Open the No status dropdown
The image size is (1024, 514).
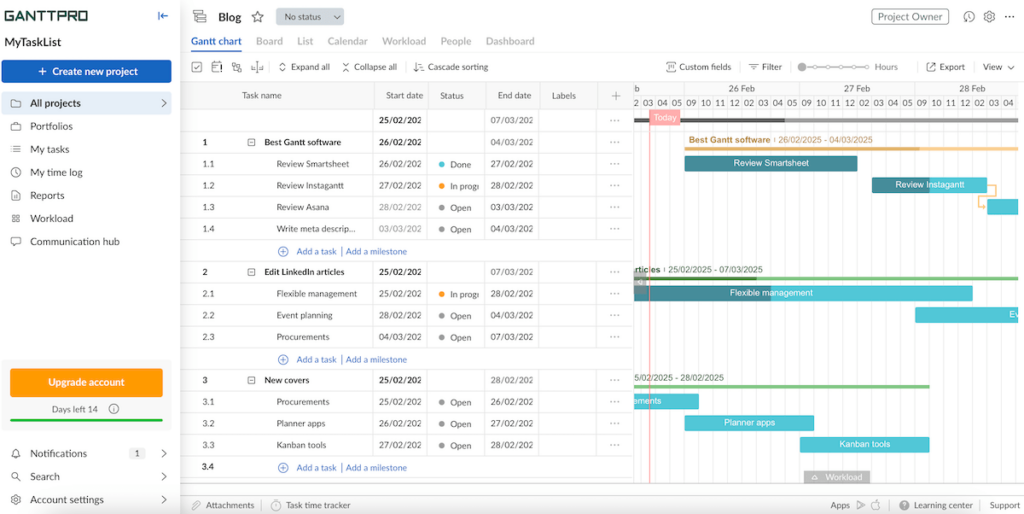pyautogui.click(x=310, y=17)
